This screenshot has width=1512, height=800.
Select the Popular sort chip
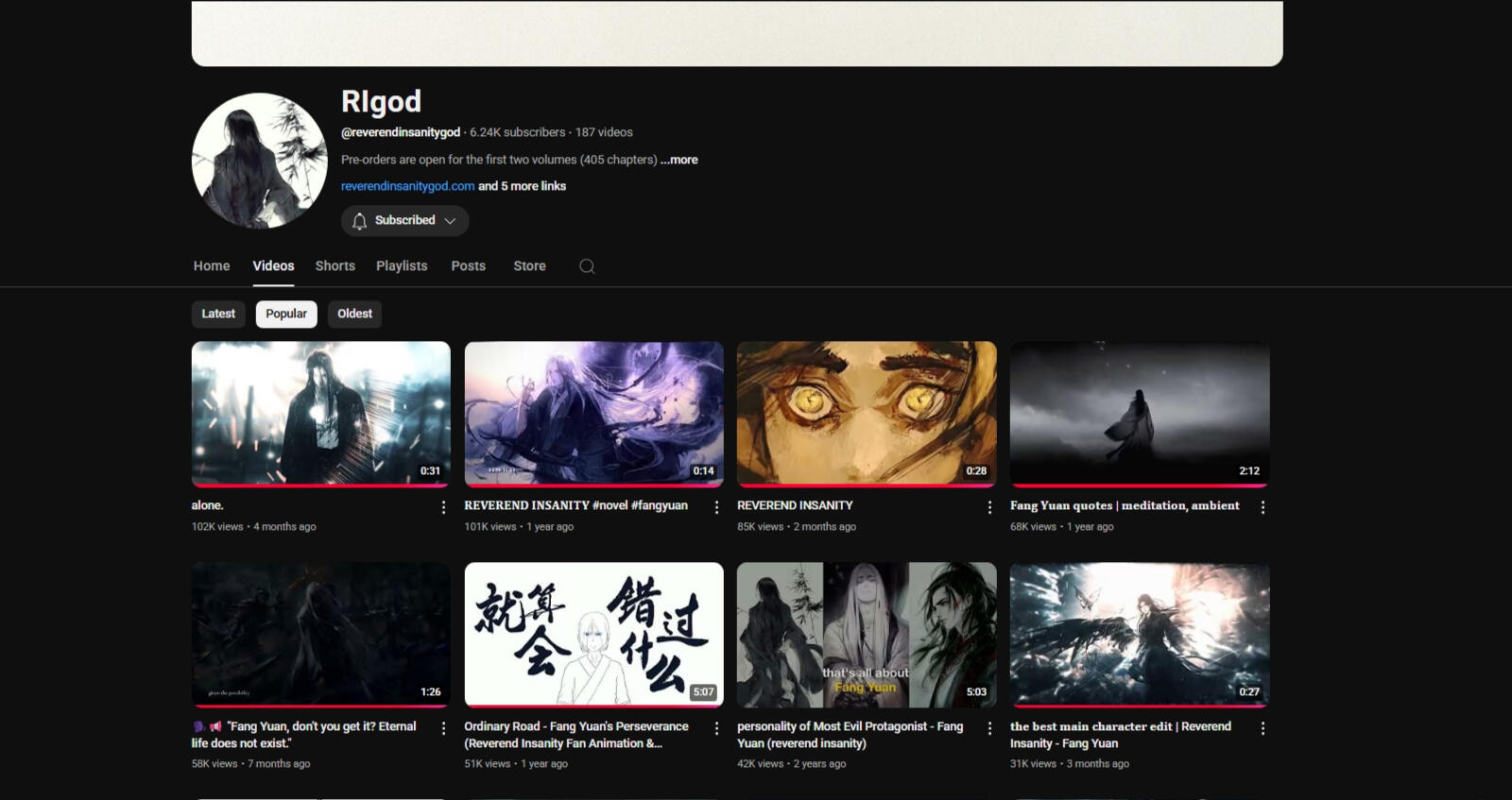pos(285,314)
